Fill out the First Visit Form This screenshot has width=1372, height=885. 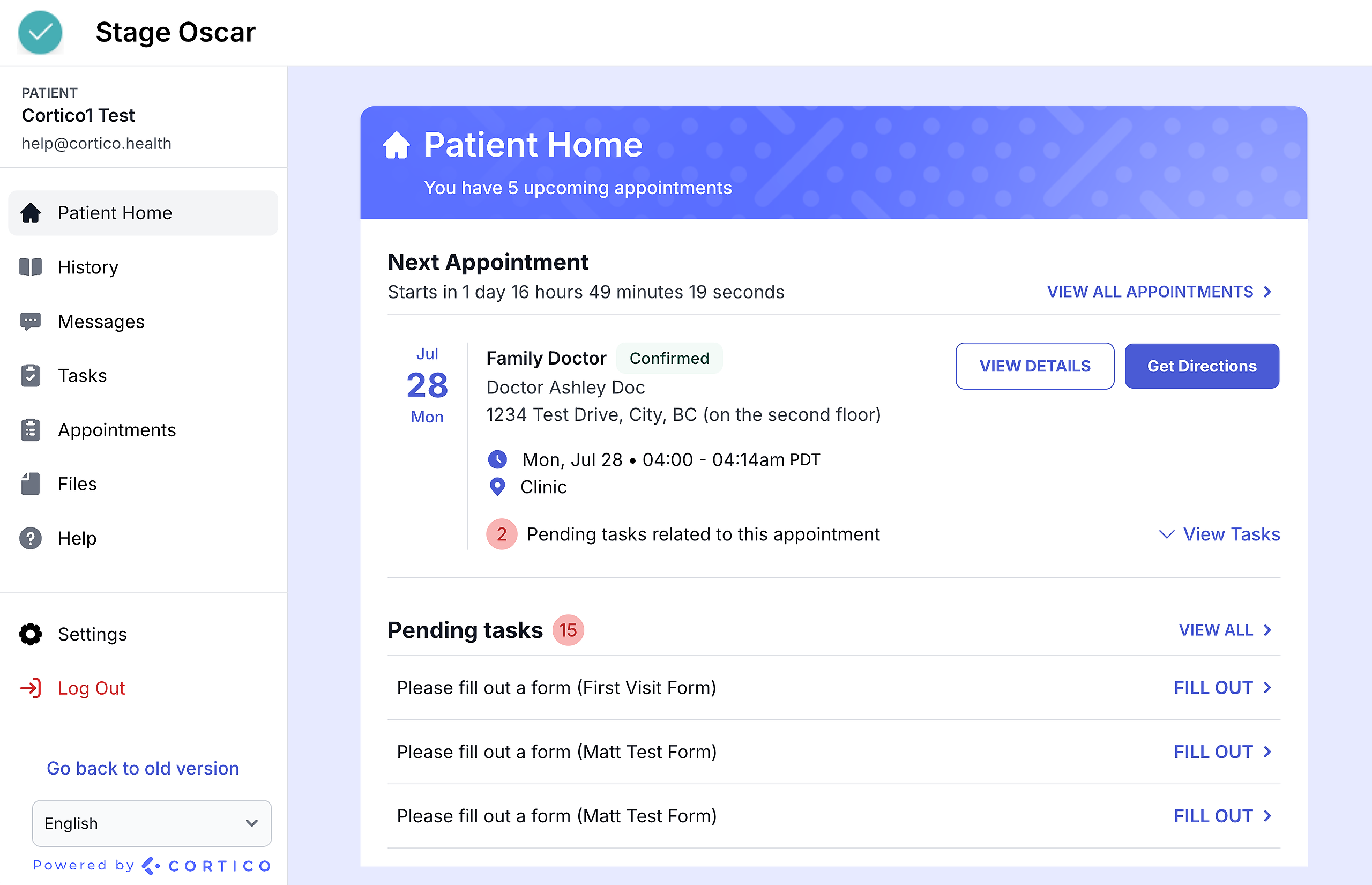click(x=1222, y=688)
